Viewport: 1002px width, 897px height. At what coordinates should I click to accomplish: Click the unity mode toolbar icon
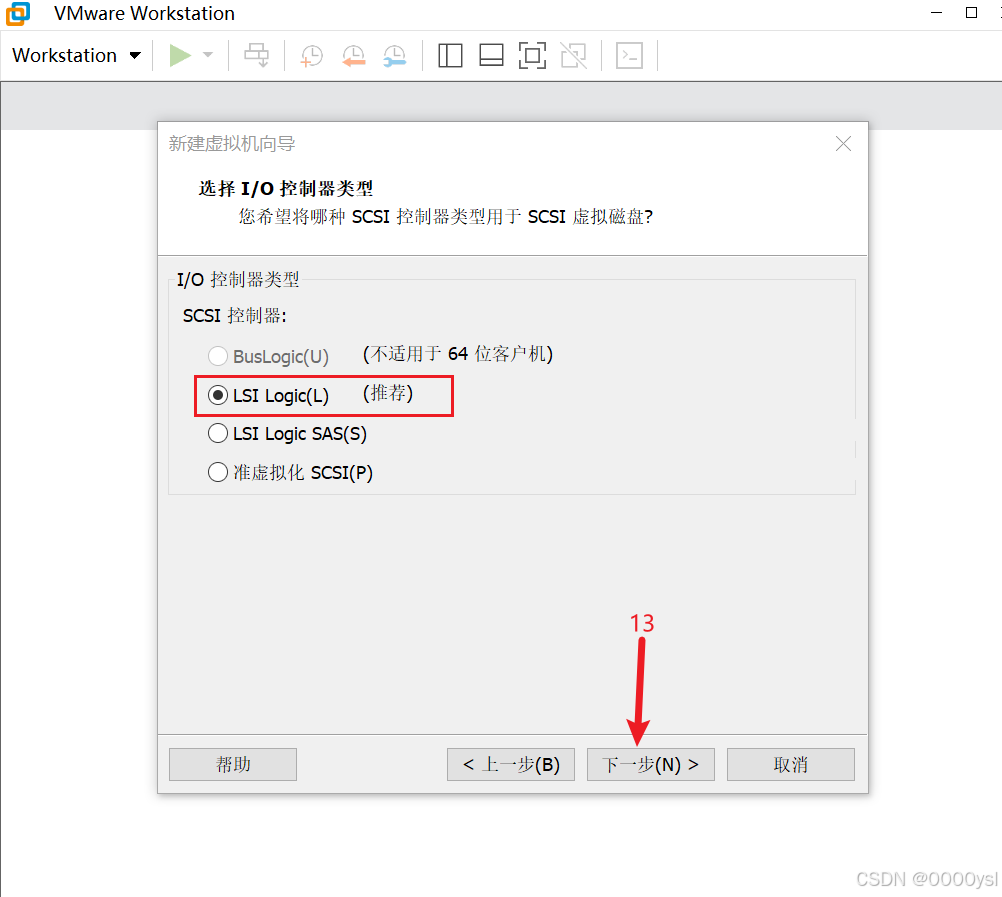click(x=573, y=56)
